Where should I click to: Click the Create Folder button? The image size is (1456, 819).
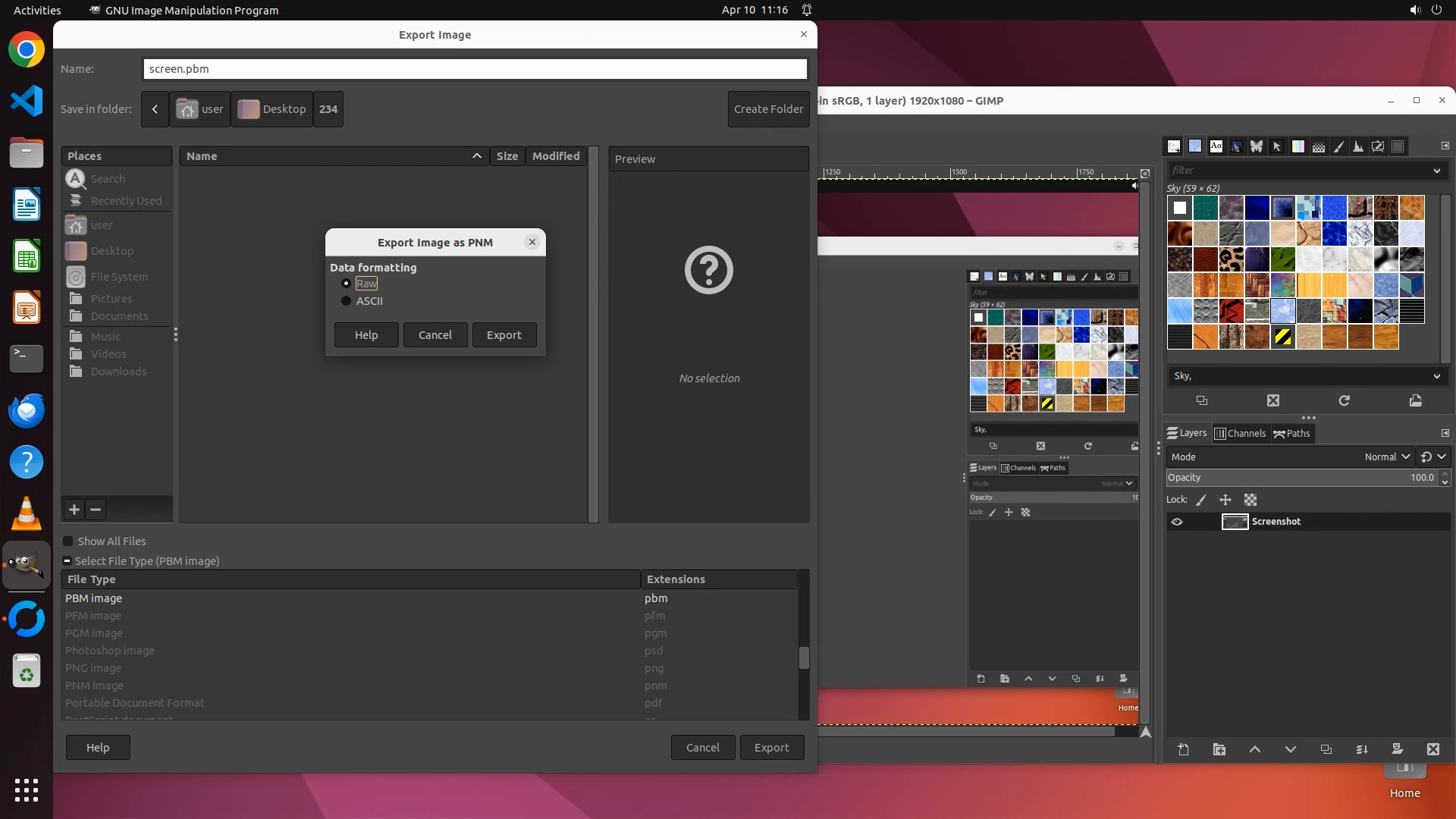pos(768,109)
